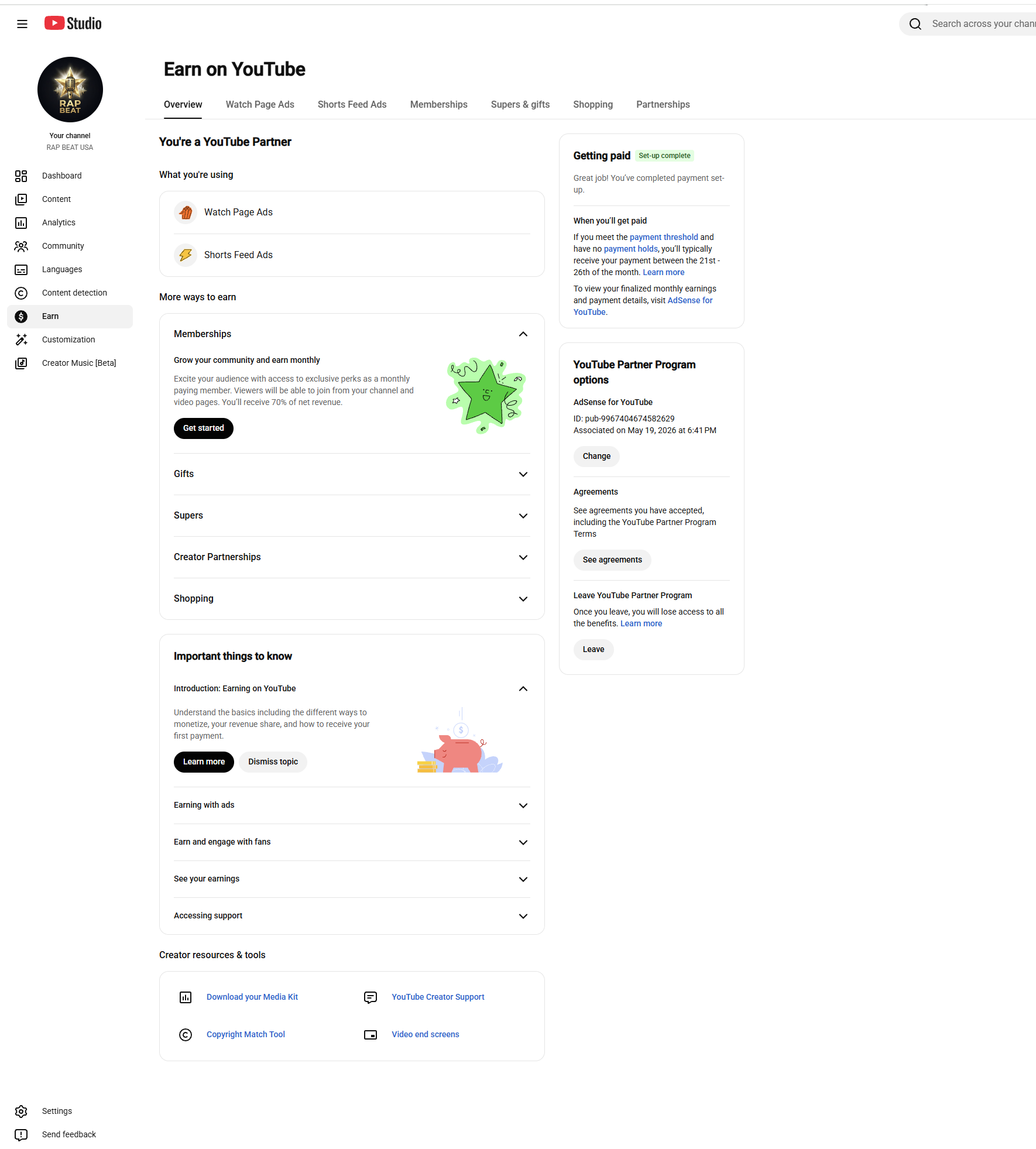Click the Dismiss topic button
Screen dimensions: 1036x1149
(x=273, y=762)
